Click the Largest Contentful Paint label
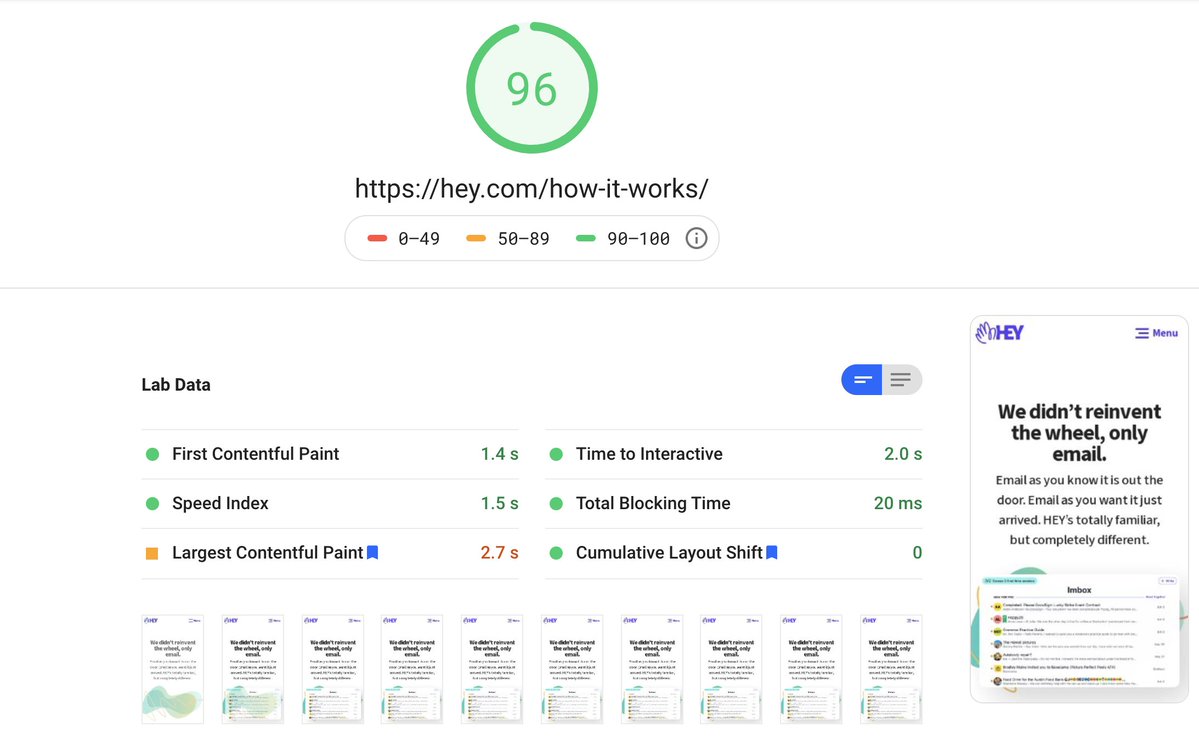This screenshot has width=1199, height=744. (268, 553)
